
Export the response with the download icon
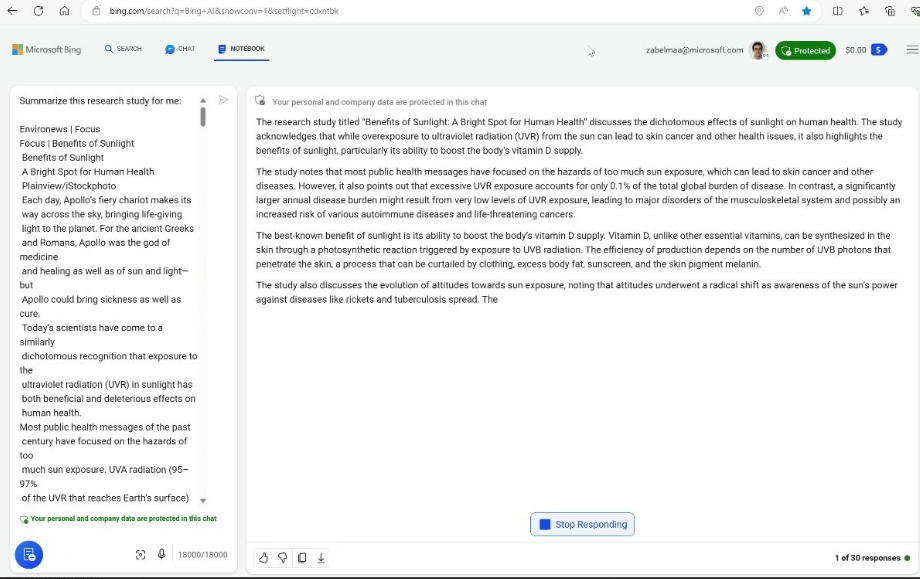pos(320,557)
